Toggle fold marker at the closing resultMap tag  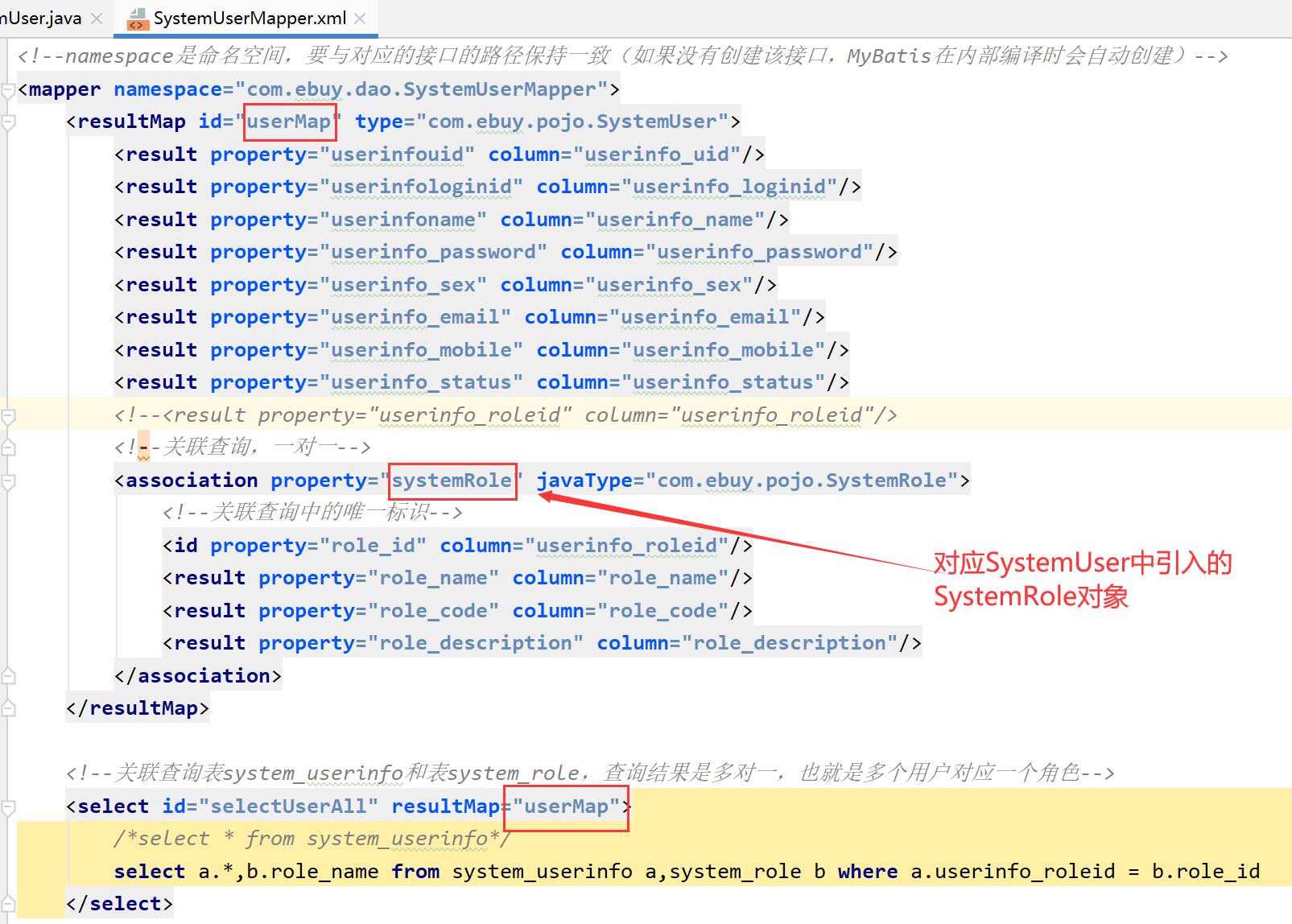pyautogui.click(x=8, y=708)
